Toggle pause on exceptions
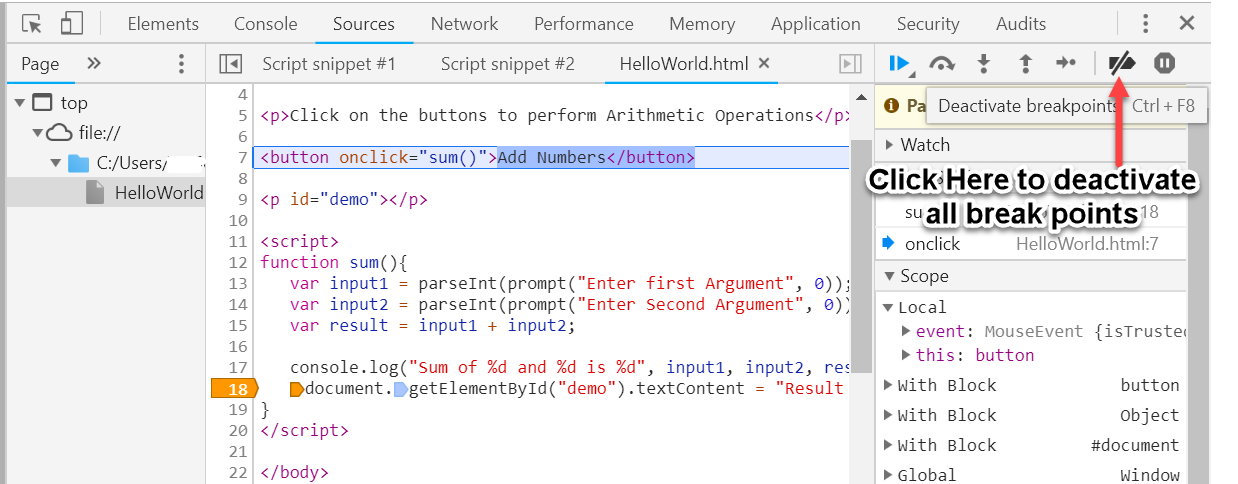 1164,64
